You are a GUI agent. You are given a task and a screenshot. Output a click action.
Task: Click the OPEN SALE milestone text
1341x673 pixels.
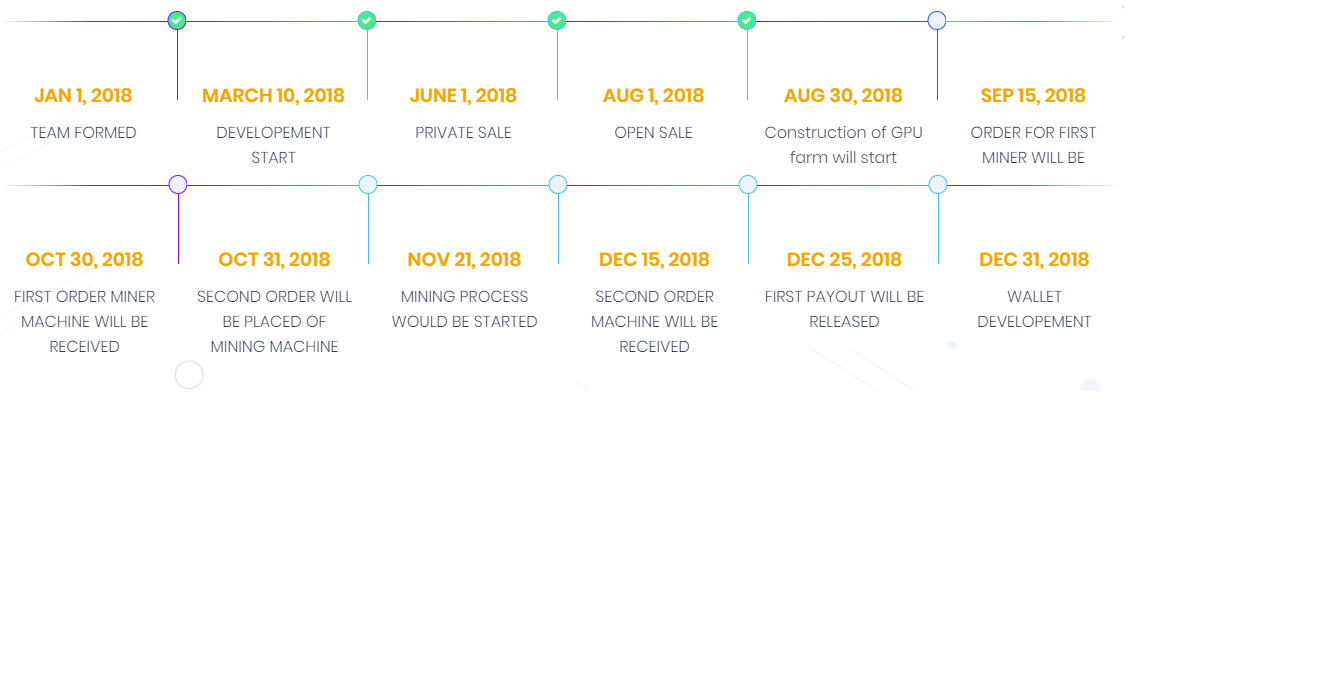[654, 133]
